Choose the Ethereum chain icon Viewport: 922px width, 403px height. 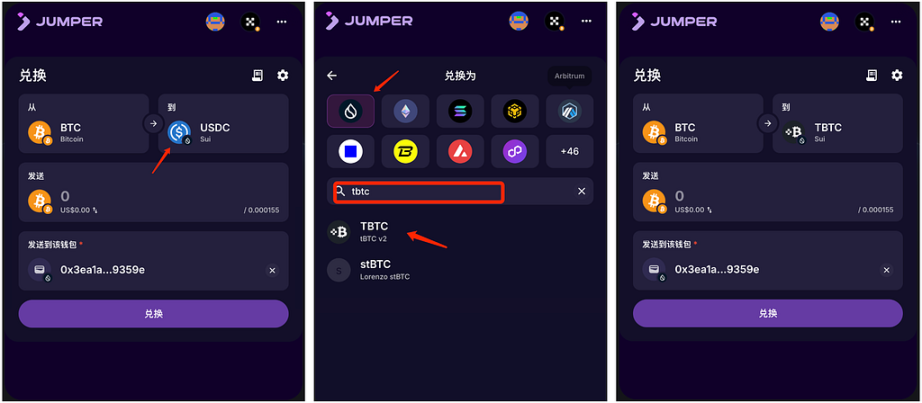pyautogui.click(x=405, y=111)
